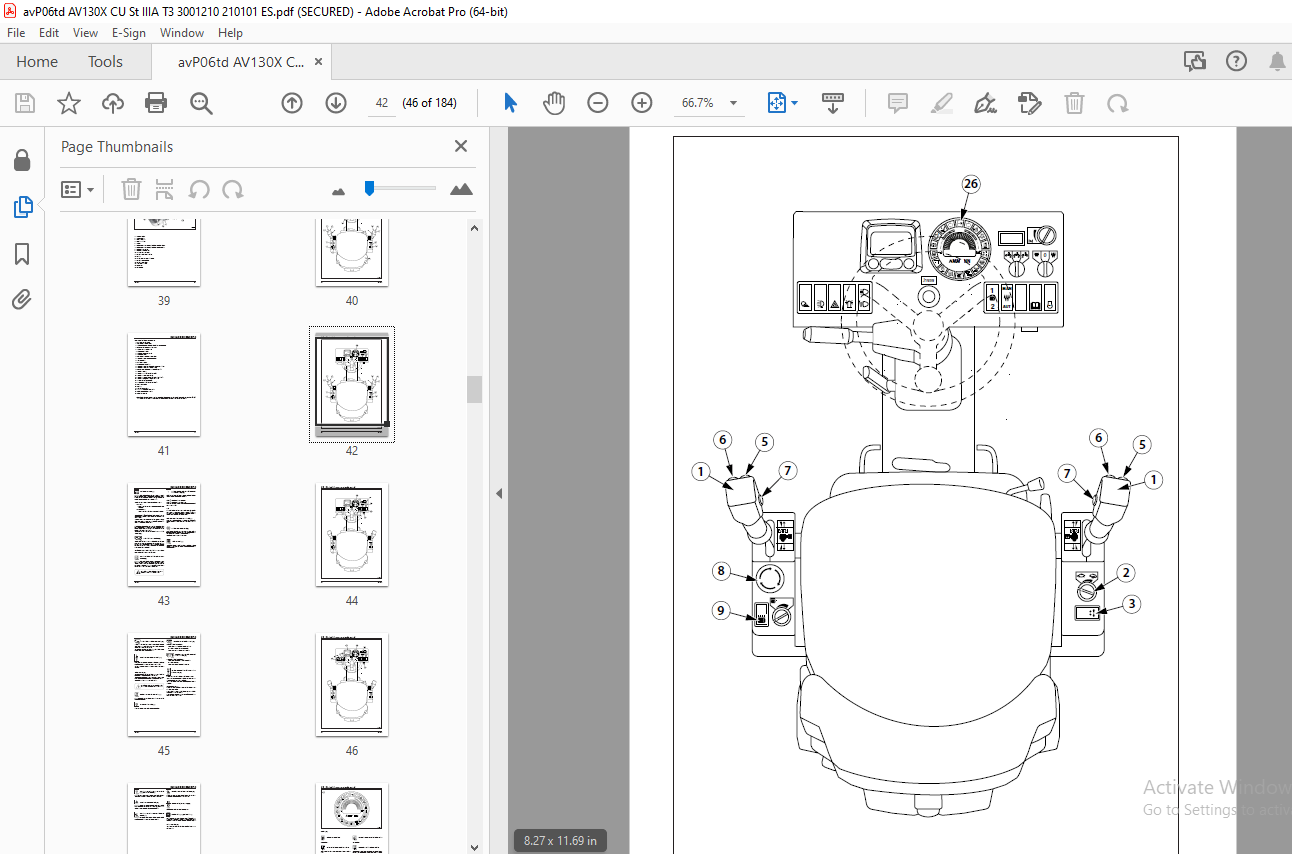1292x854 pixels.
Task: Upload the file with the cloud icon
Action: pos(113,103)
